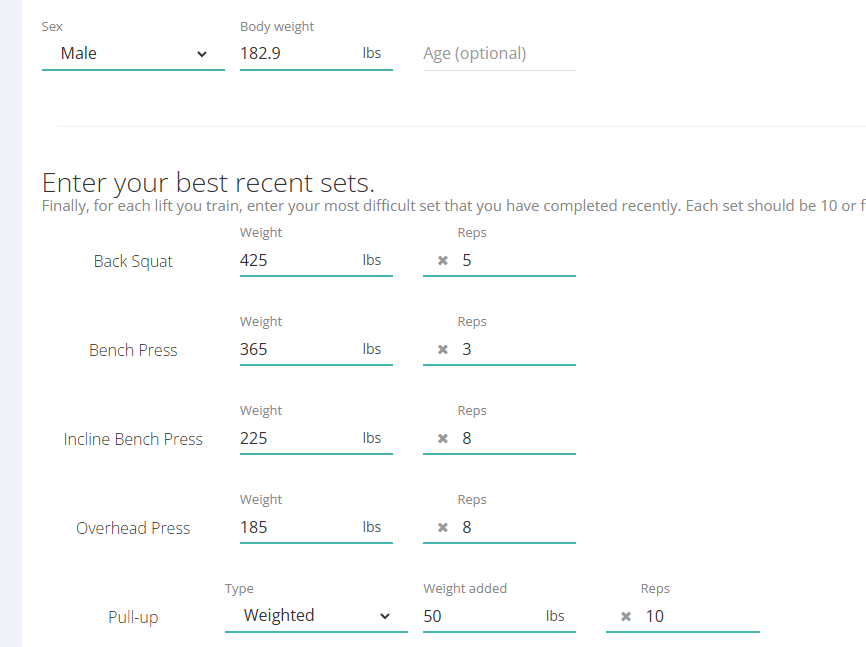866x647 pixels.
Task: Click the Back Squat label
Action: click(133, 261)
